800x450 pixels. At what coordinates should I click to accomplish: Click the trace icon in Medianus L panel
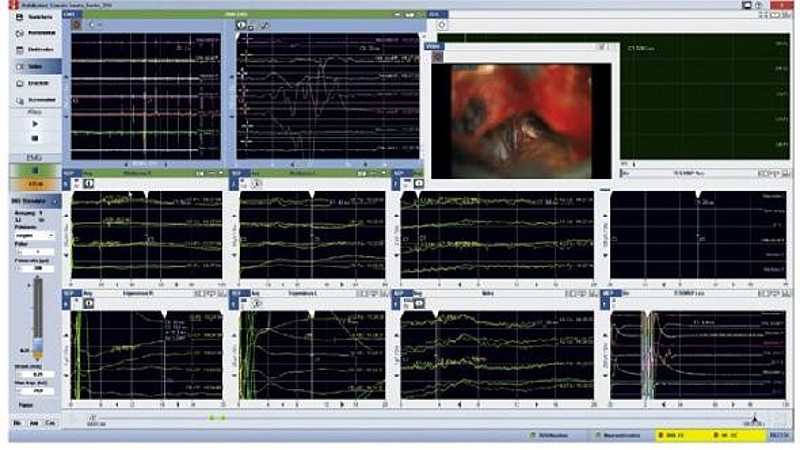pyautogui.click(x=256, y=184)
